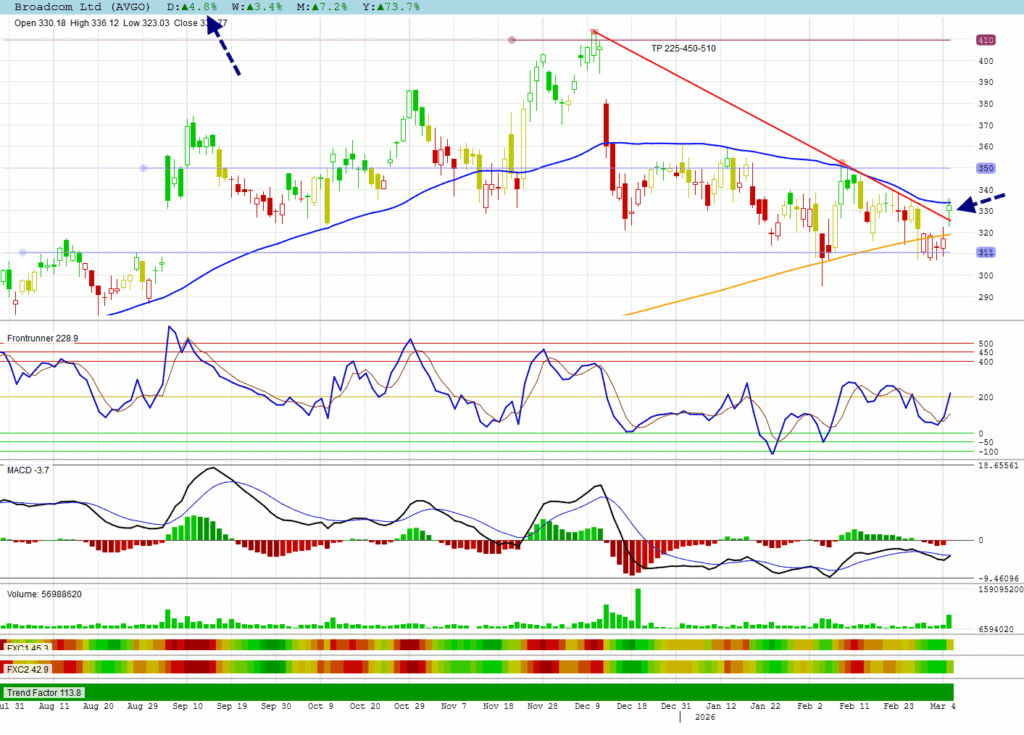Click the Dec 18 date on time axis
This screenshot has height=735, width=1024.
tap(631, 705)
